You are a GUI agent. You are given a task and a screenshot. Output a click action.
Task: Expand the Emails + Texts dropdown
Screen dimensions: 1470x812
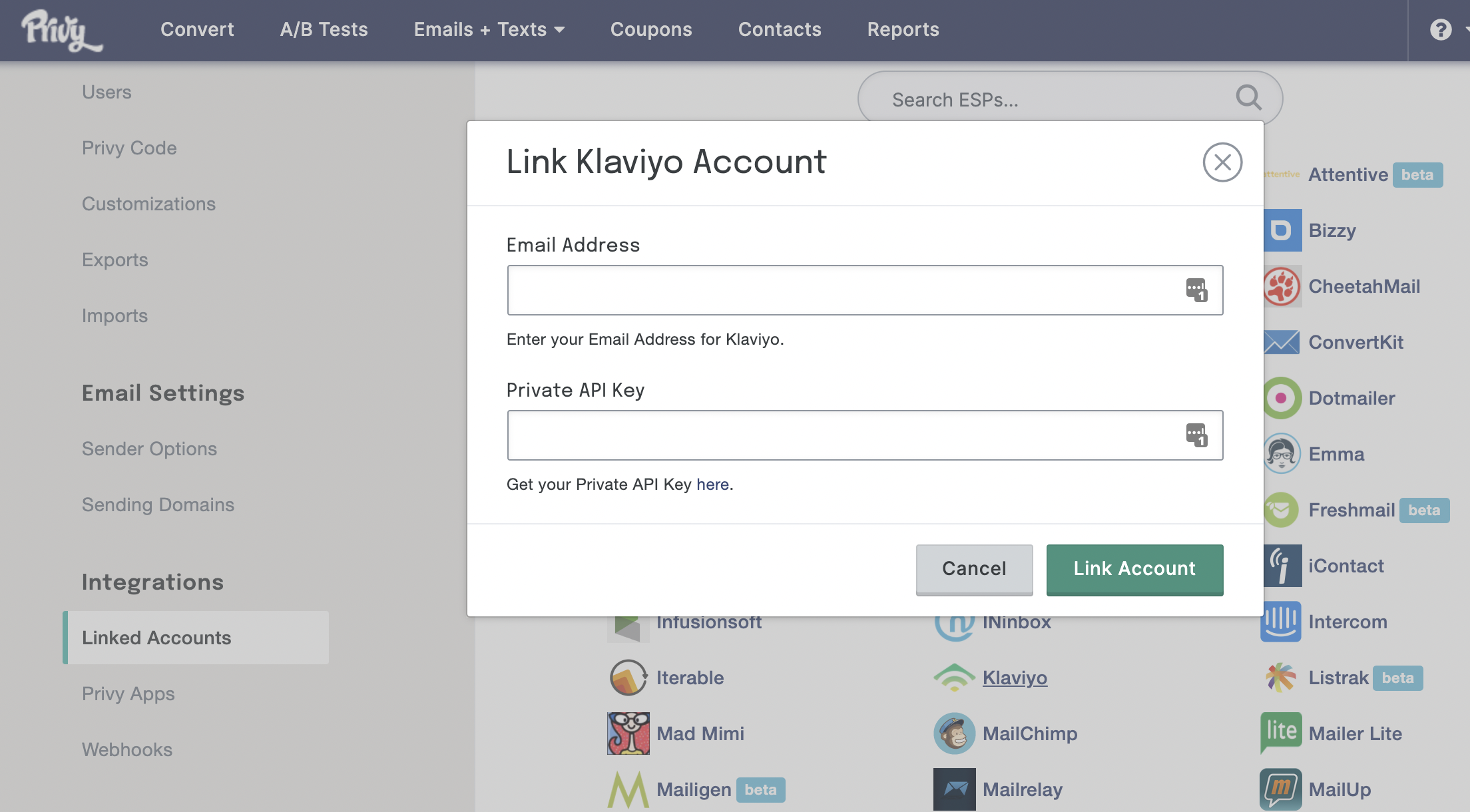tap(489, 29)
